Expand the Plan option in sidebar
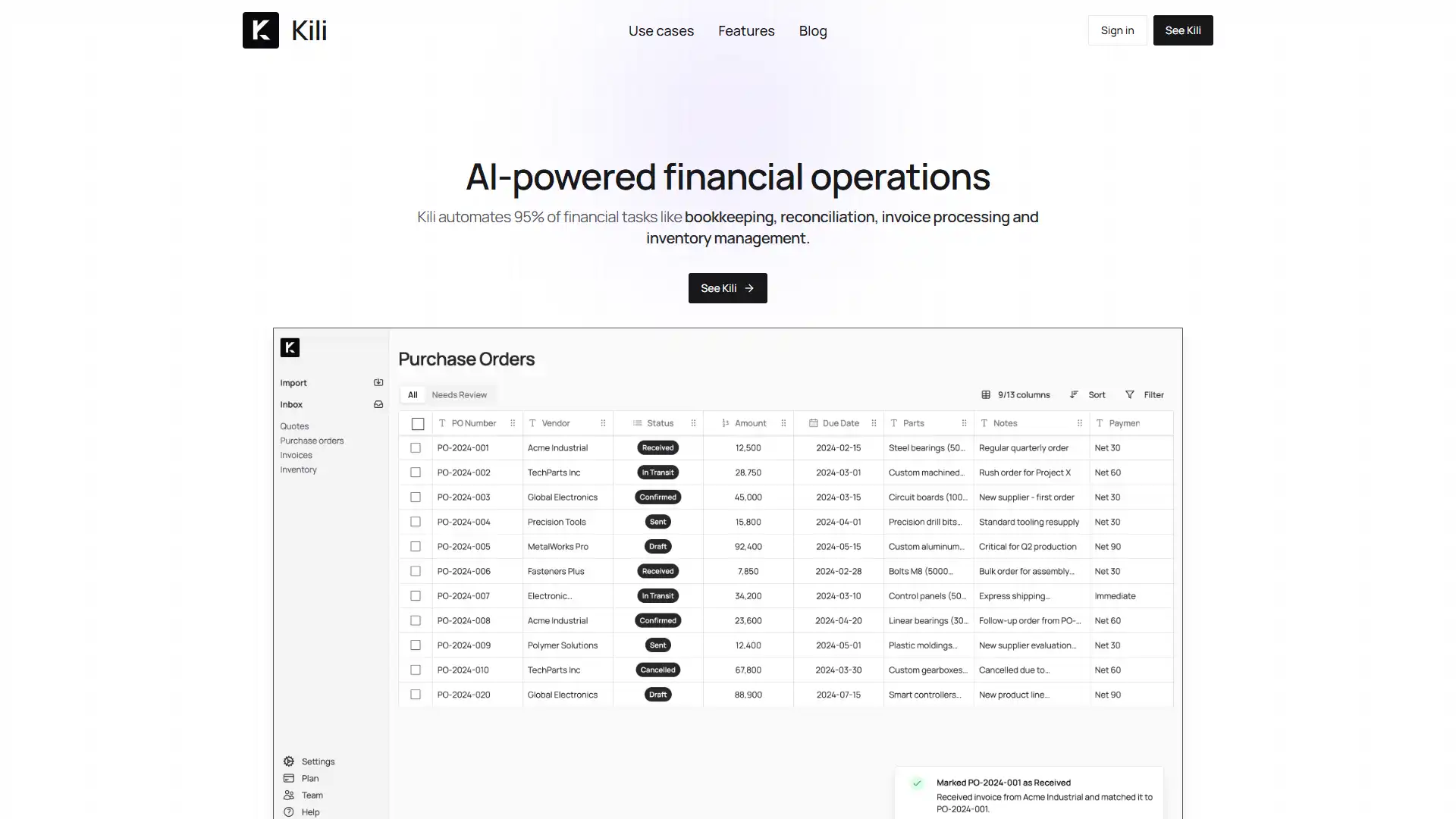This screenshot has height=819, width=1456. click(309, 778)
